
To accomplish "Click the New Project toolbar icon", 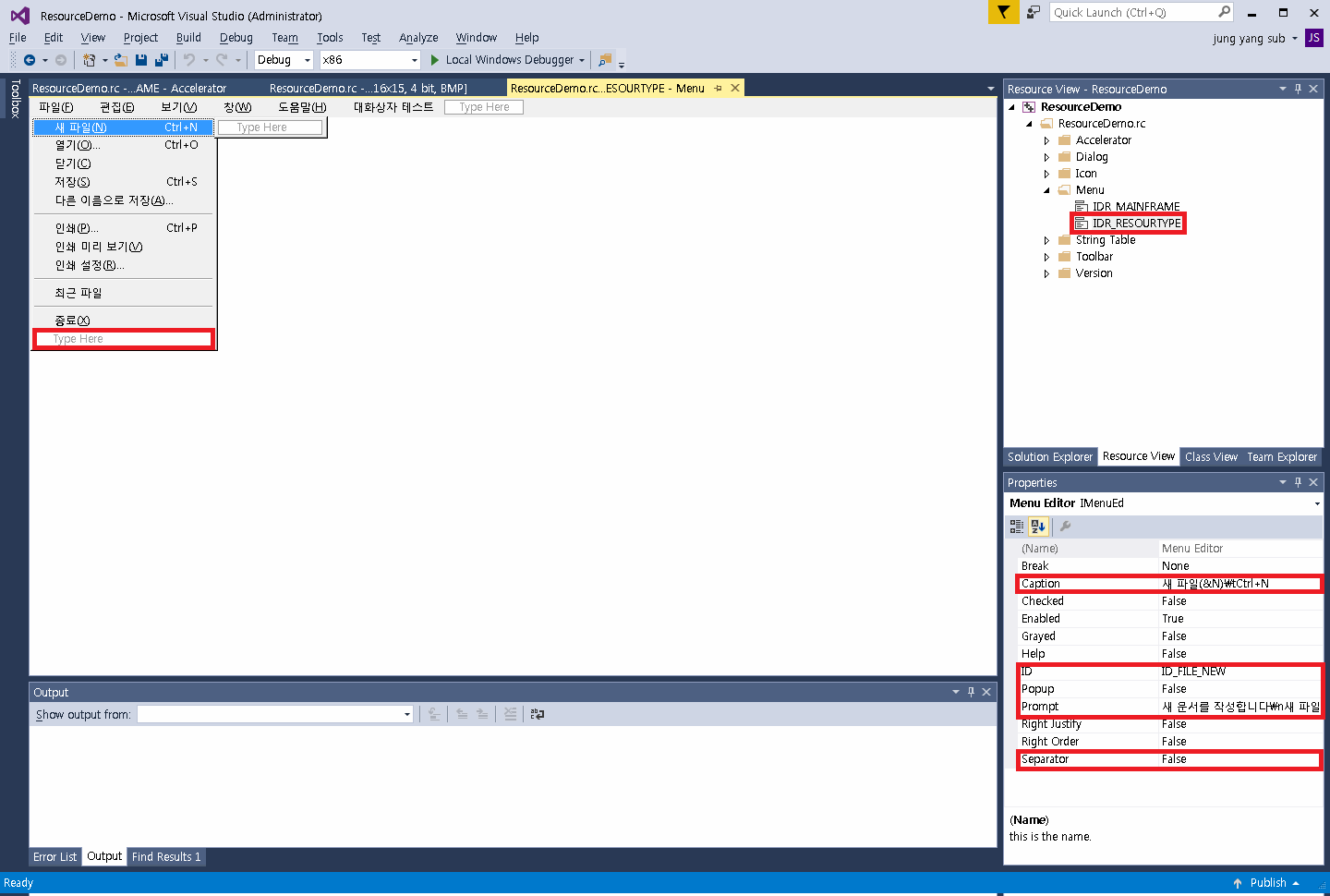I will tap(89, 60).
